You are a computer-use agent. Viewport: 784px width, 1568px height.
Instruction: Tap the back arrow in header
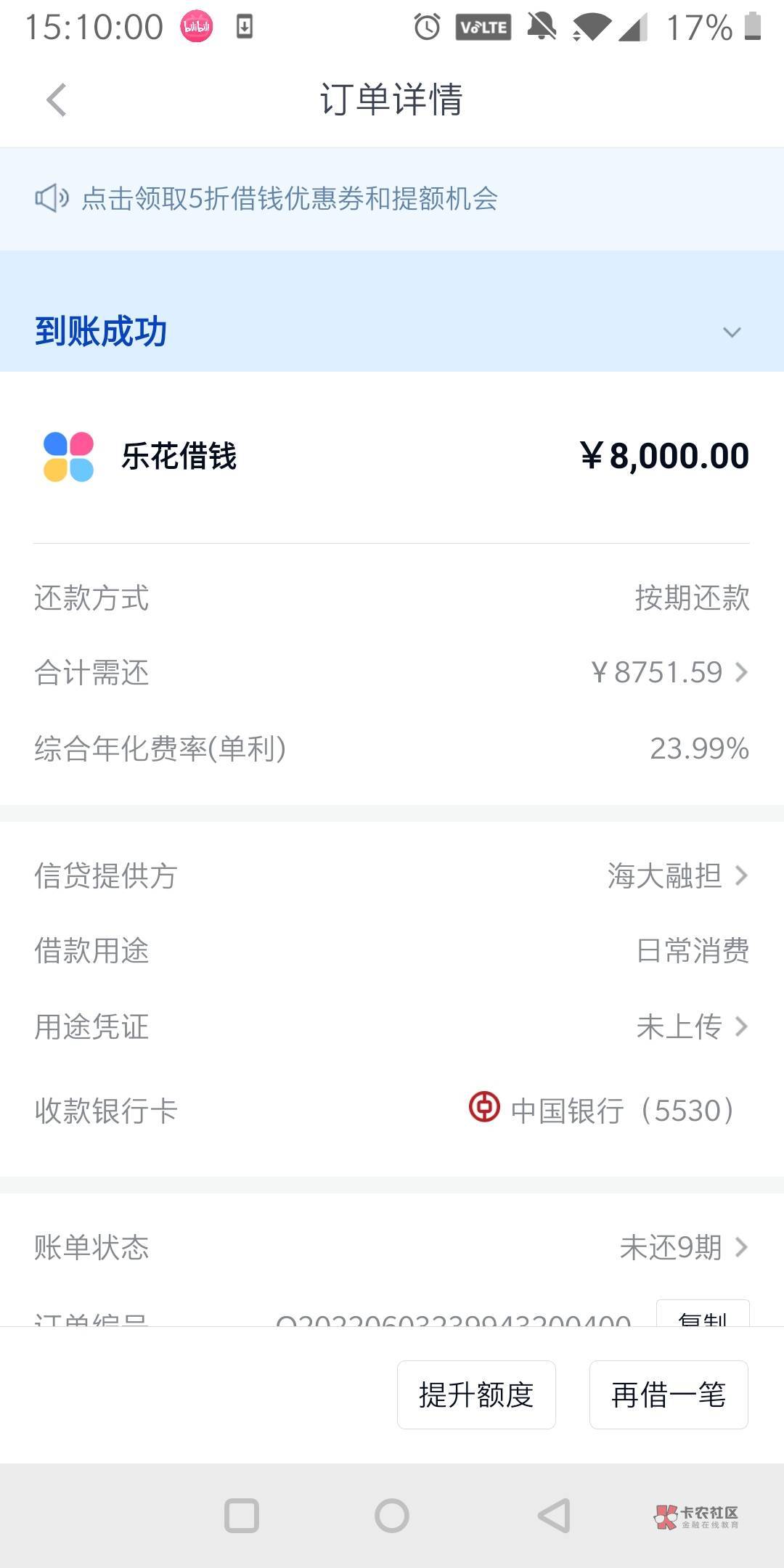57,99
